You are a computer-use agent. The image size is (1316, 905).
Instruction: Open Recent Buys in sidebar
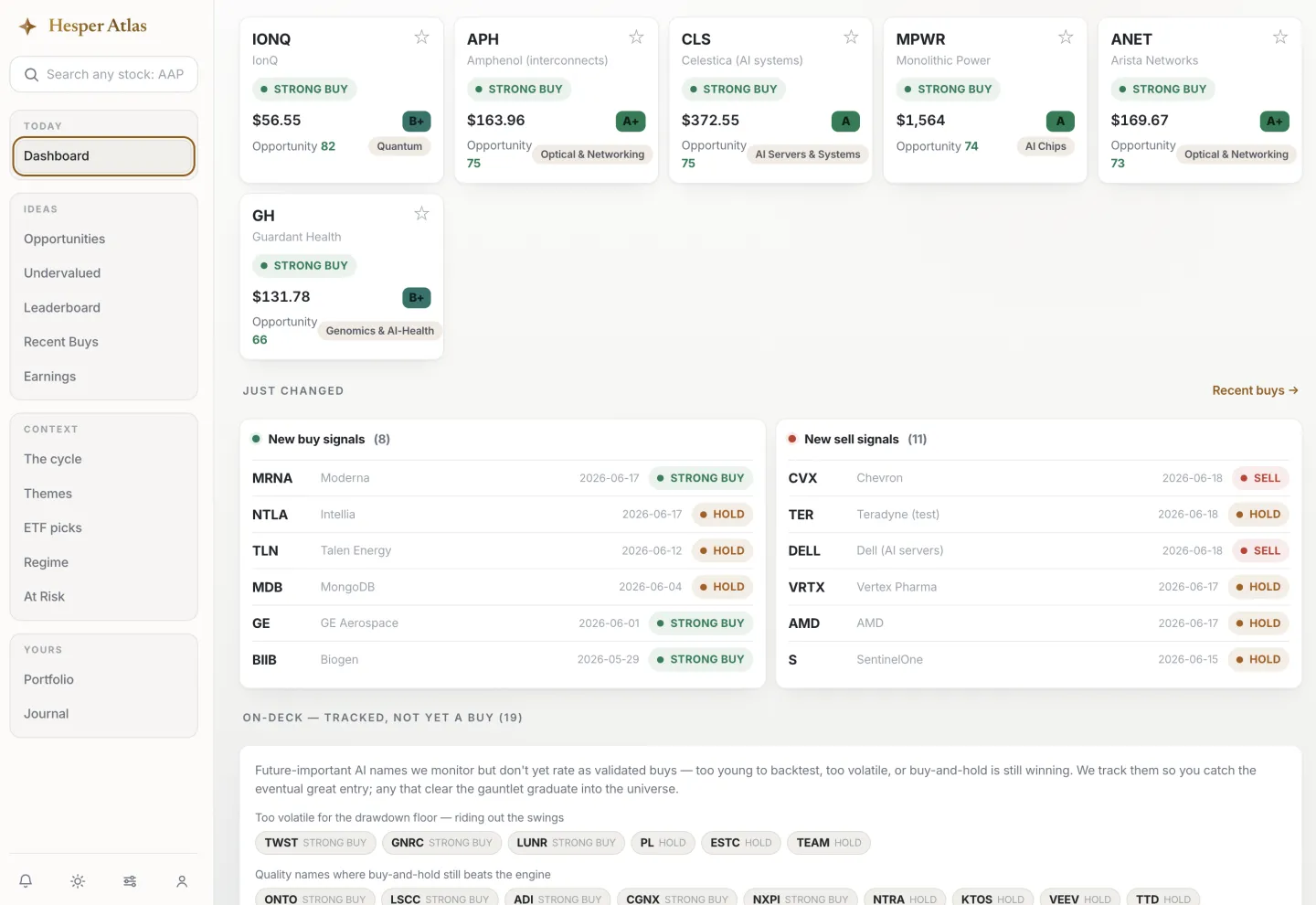pyautogui.click(x=104, y=342)
